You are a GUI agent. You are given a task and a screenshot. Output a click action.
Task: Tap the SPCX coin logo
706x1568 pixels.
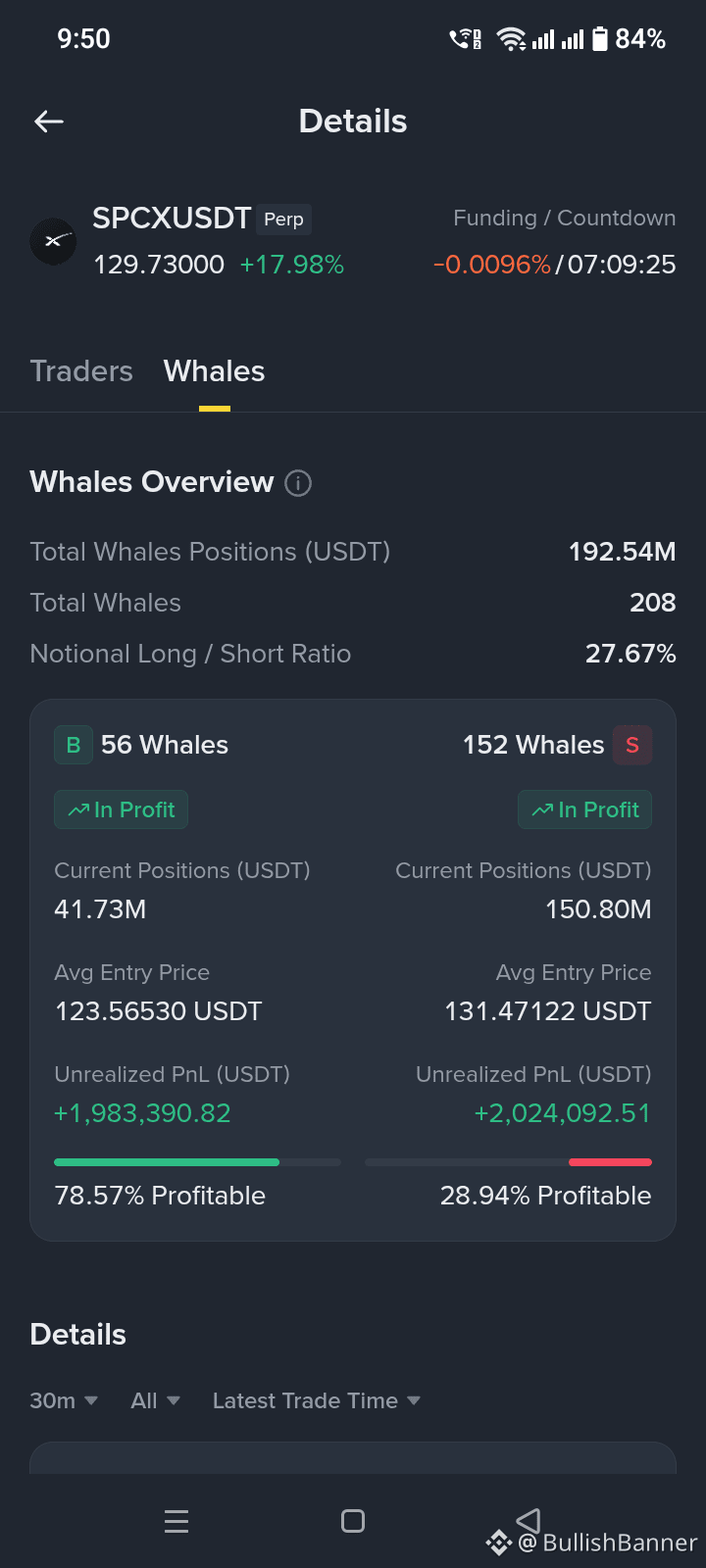point(53,241)
